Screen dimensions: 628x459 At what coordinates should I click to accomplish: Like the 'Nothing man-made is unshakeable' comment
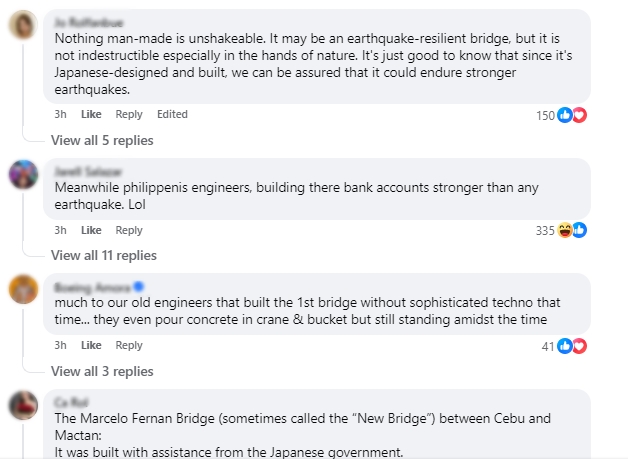coord(91,115)
